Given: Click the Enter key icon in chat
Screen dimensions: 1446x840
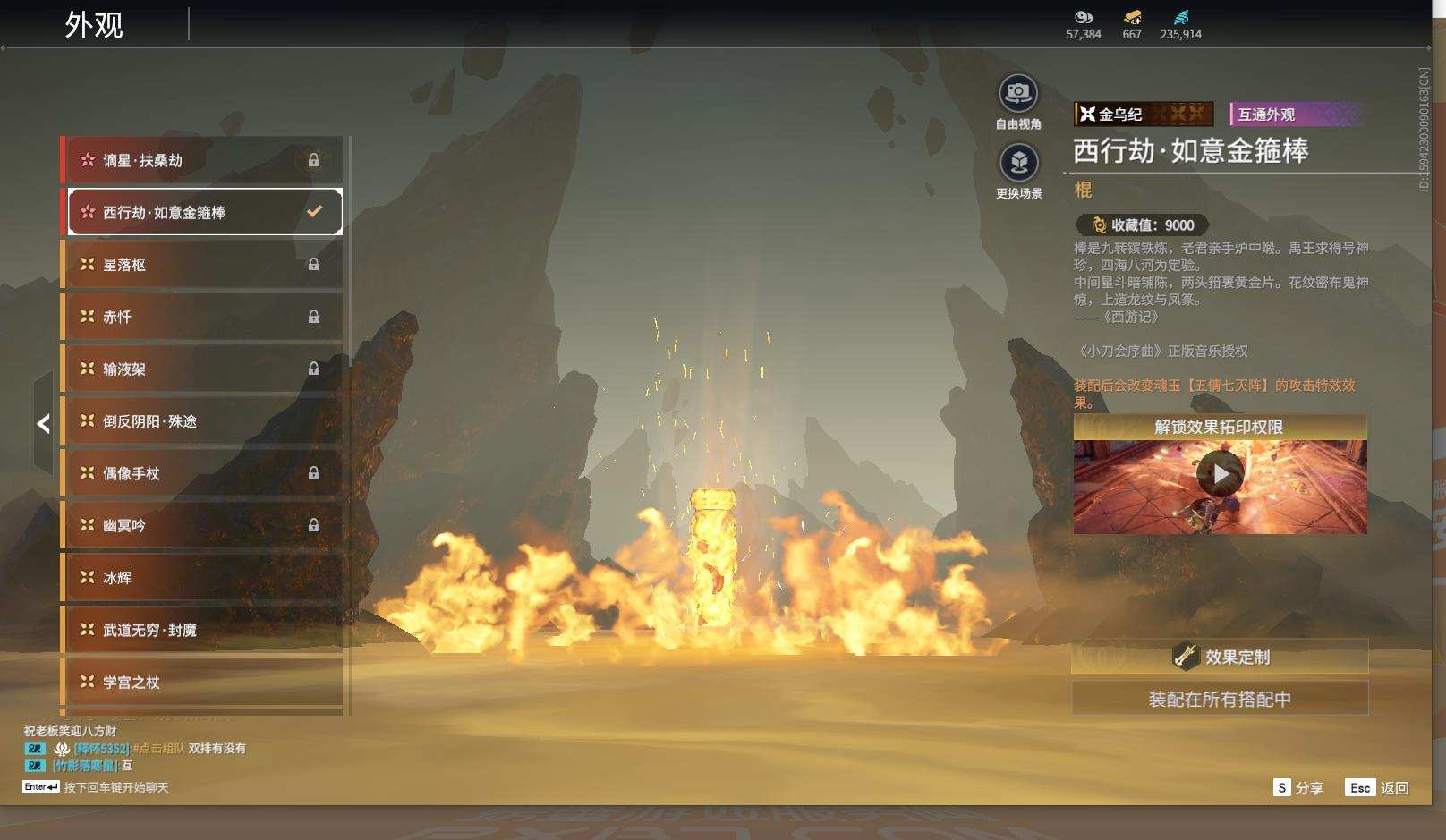Looking at the screenshot, I should coord(41,787).
